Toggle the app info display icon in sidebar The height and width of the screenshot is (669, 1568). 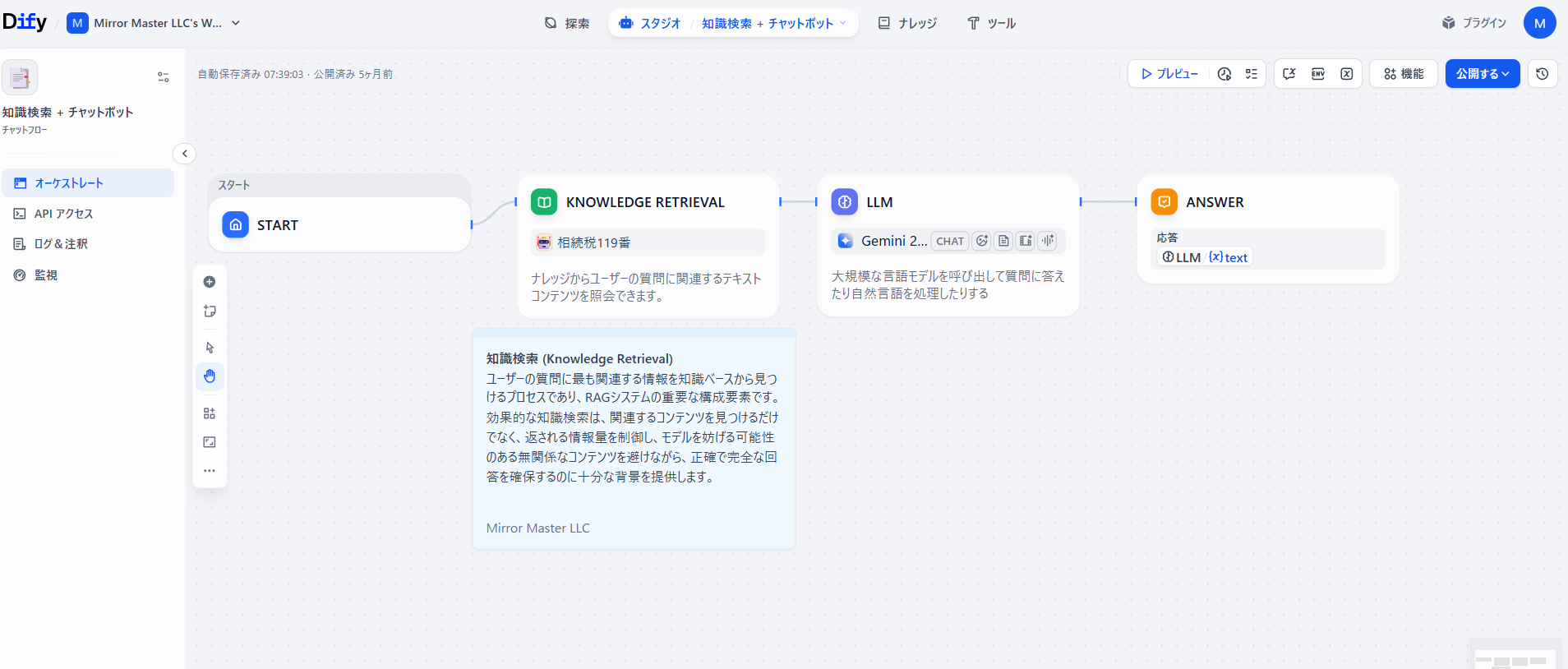pos(164,77)
